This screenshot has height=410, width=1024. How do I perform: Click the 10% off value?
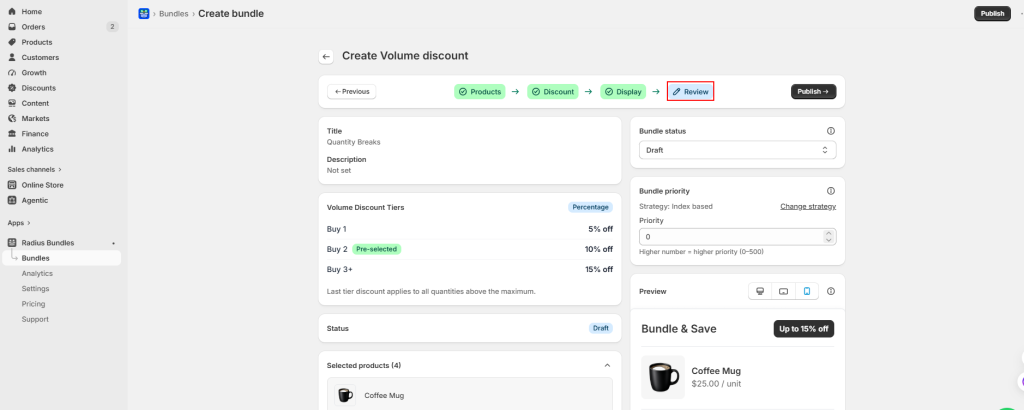click(599, 249)
